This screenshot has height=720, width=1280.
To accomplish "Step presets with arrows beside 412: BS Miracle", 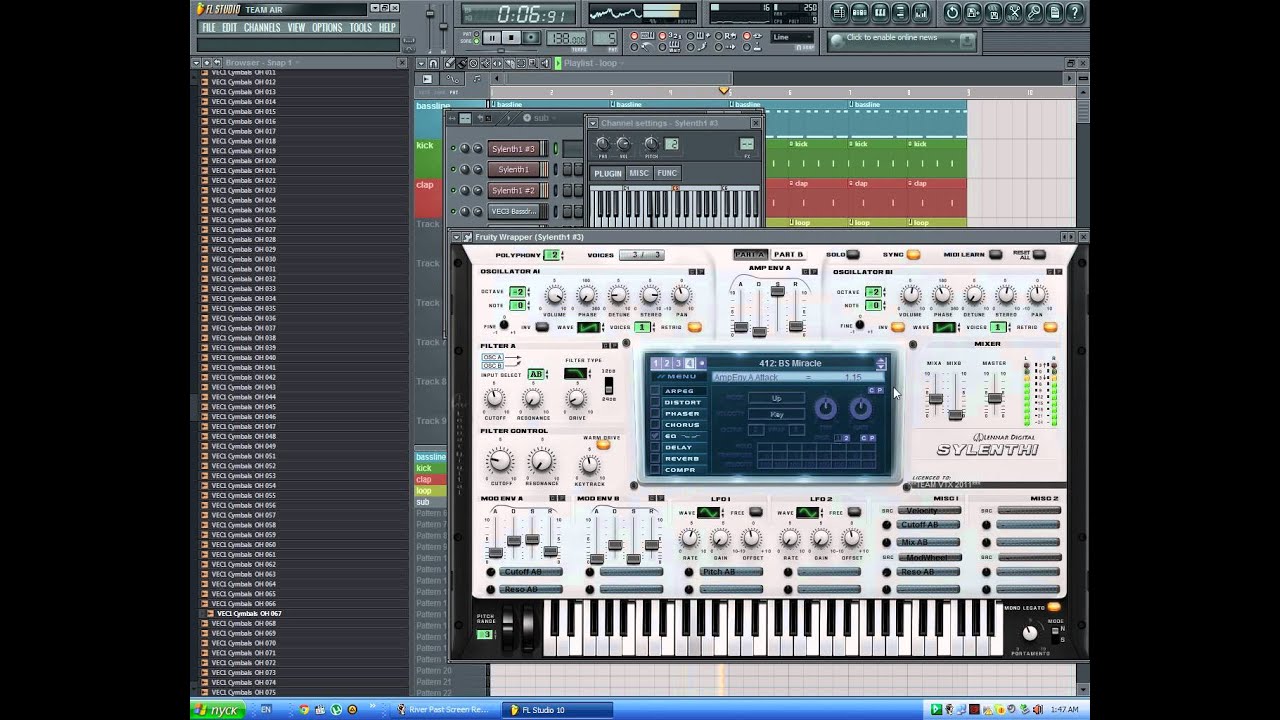I will tap(881, 363).
